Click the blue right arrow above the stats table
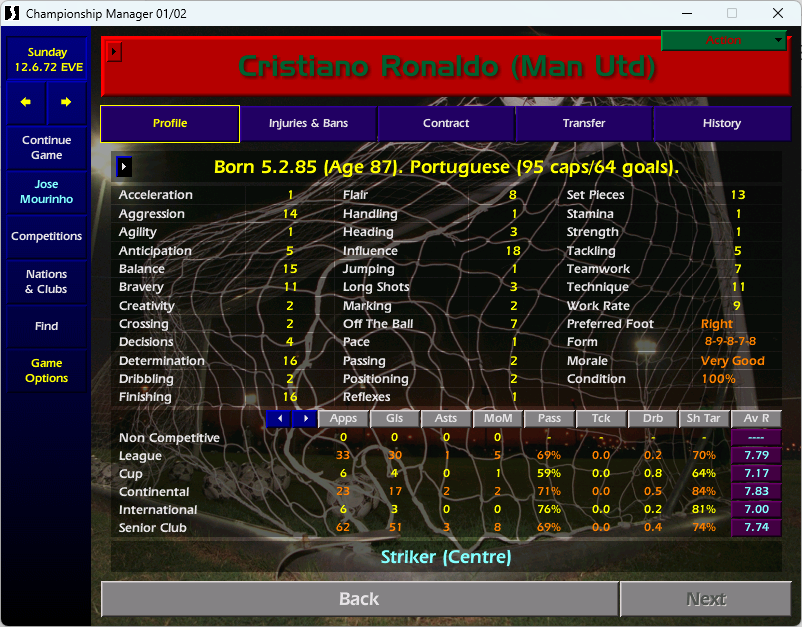Image resolution: width=802 pixels, height=627 pixels. coord(305,418)
